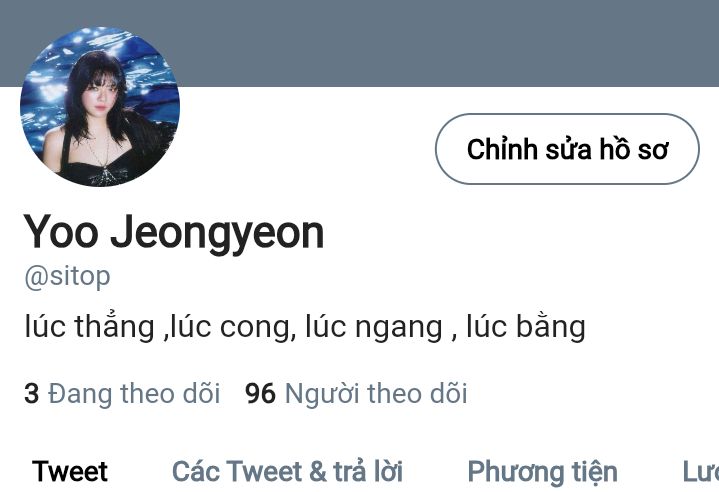719x492 pixels.
Task: Click the bio text lúc thẳng, lúc cong
Action: tap(158, 326)
